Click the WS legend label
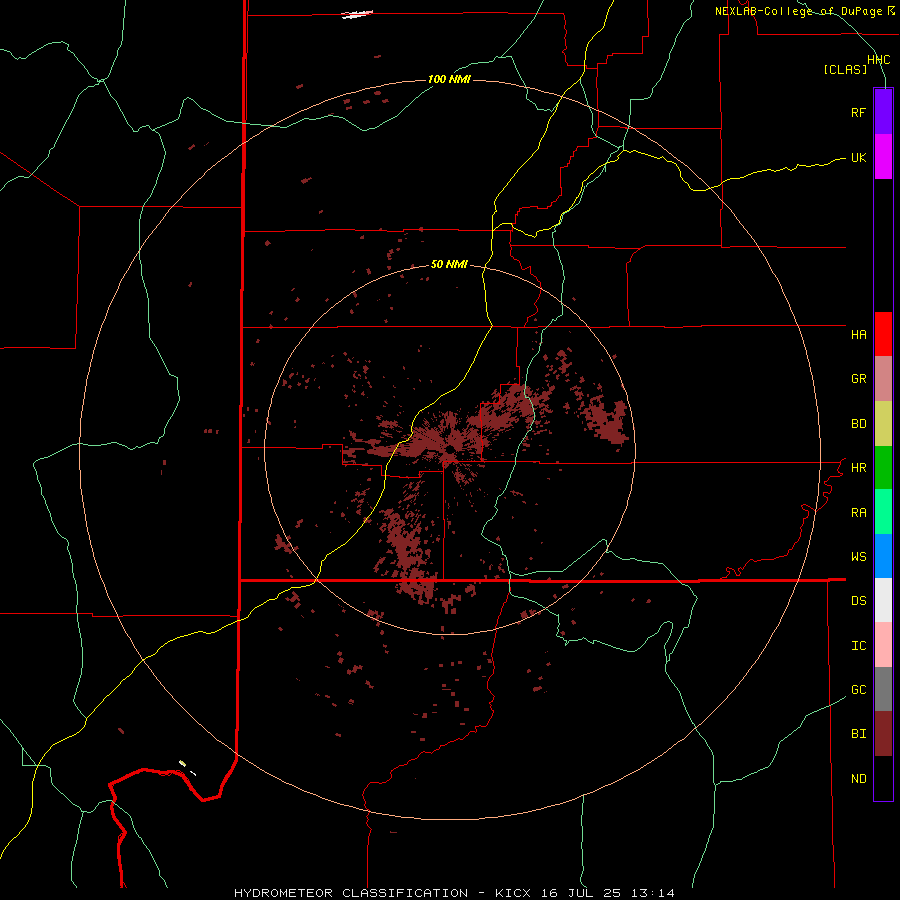Viewport: 900px width, 900px height. (858, 557)
